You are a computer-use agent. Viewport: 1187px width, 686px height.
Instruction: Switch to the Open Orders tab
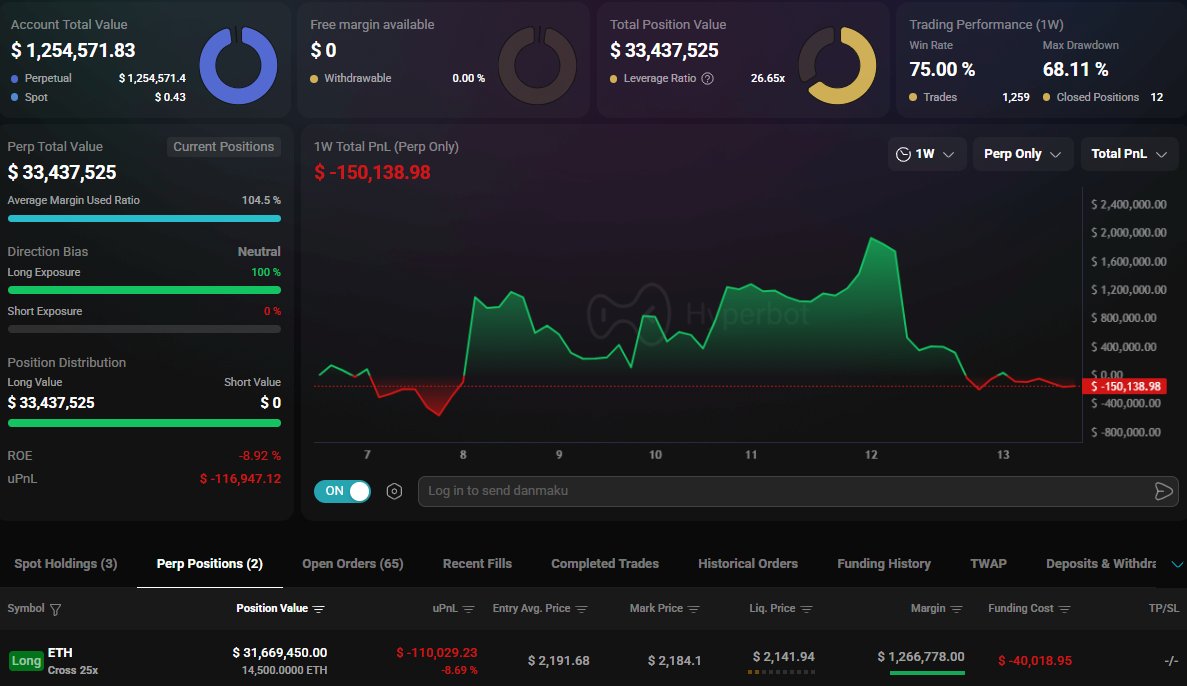tap(352, 564)
